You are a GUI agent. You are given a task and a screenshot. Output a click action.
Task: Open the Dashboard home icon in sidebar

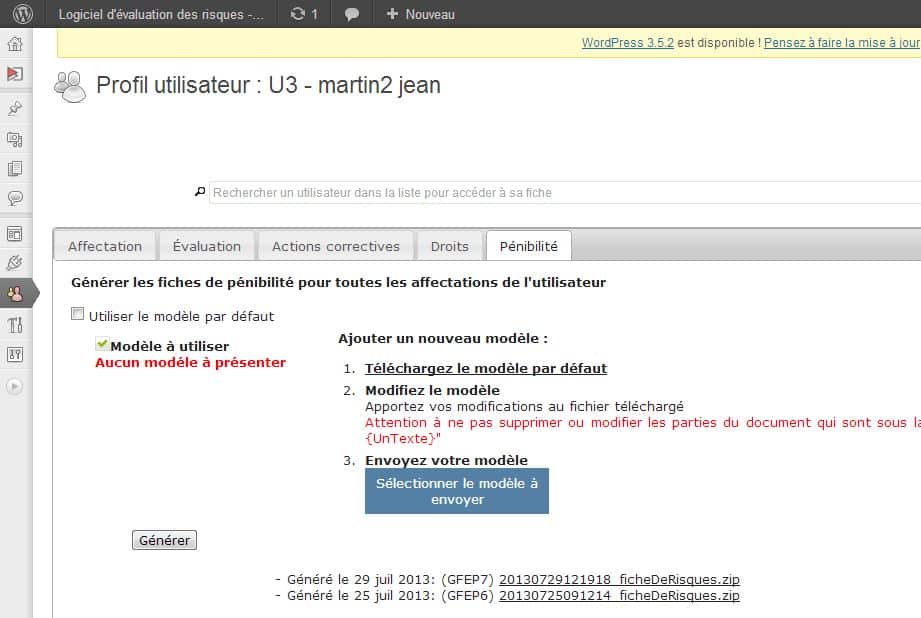15,44
